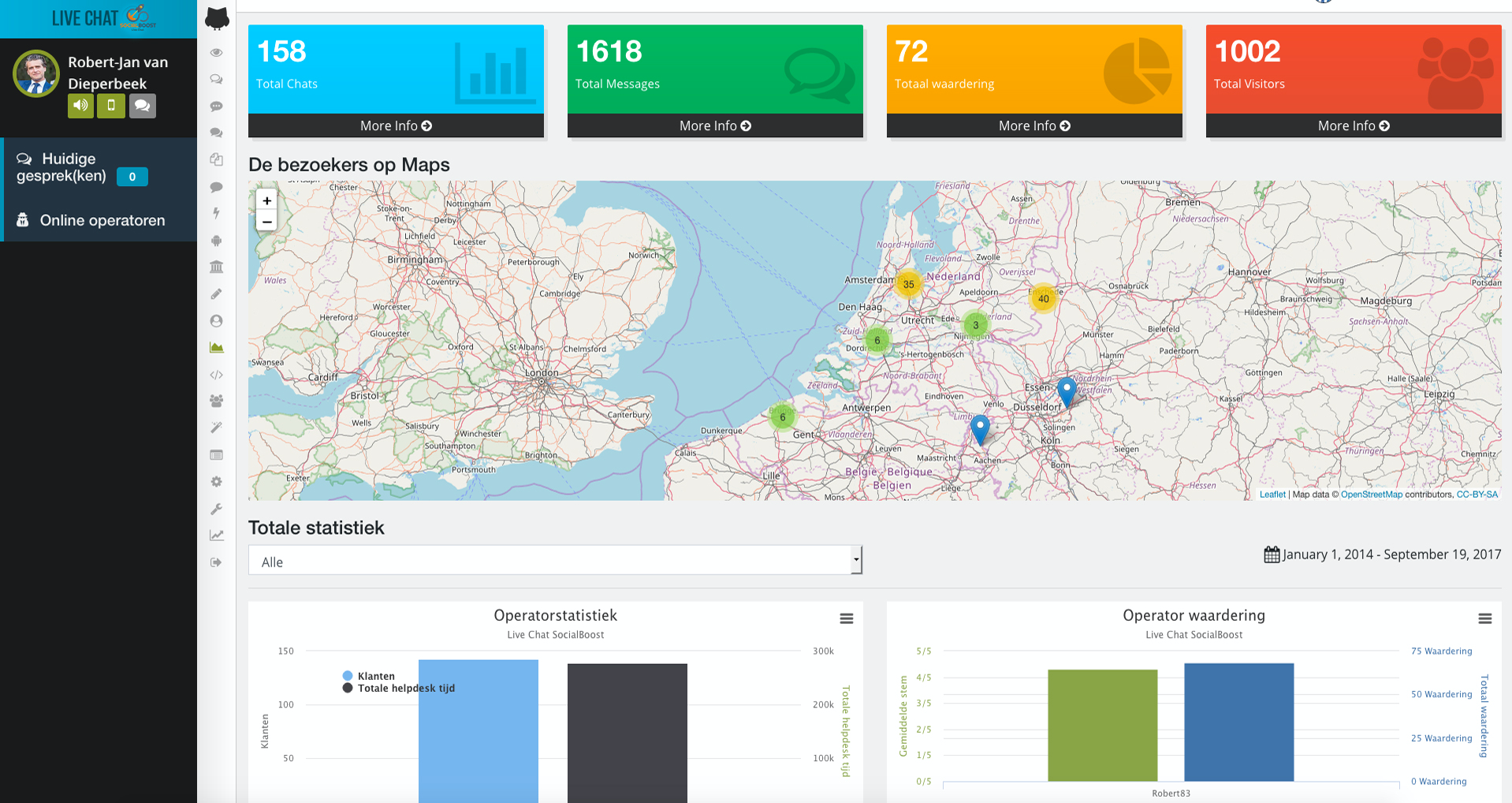The image size is (1512, 803).
Task: Click the blue map pin near Aachen
Action: tap(980, 430)
